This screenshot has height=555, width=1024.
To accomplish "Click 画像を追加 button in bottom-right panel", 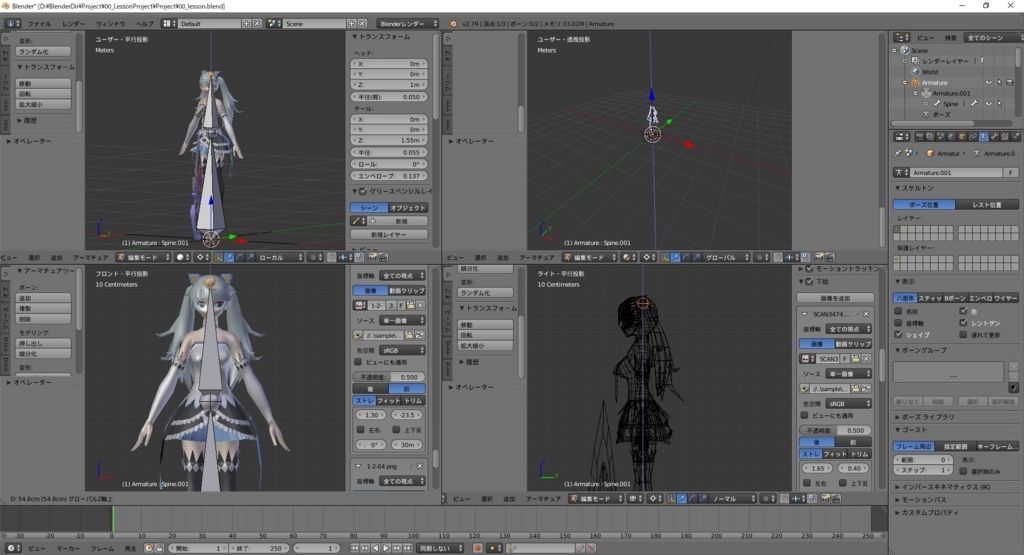I will [x=835, y=298].
